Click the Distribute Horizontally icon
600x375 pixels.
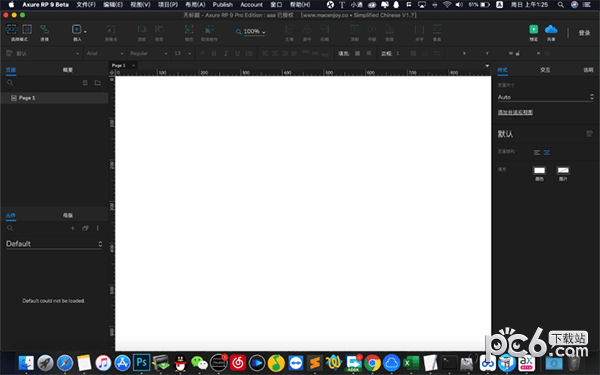(x=419, y=29)
